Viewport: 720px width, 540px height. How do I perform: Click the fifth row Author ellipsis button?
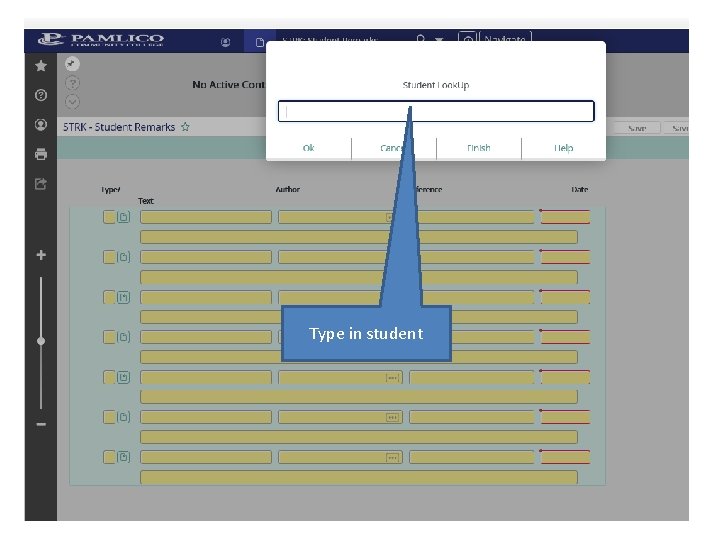(x=392, y=377)
